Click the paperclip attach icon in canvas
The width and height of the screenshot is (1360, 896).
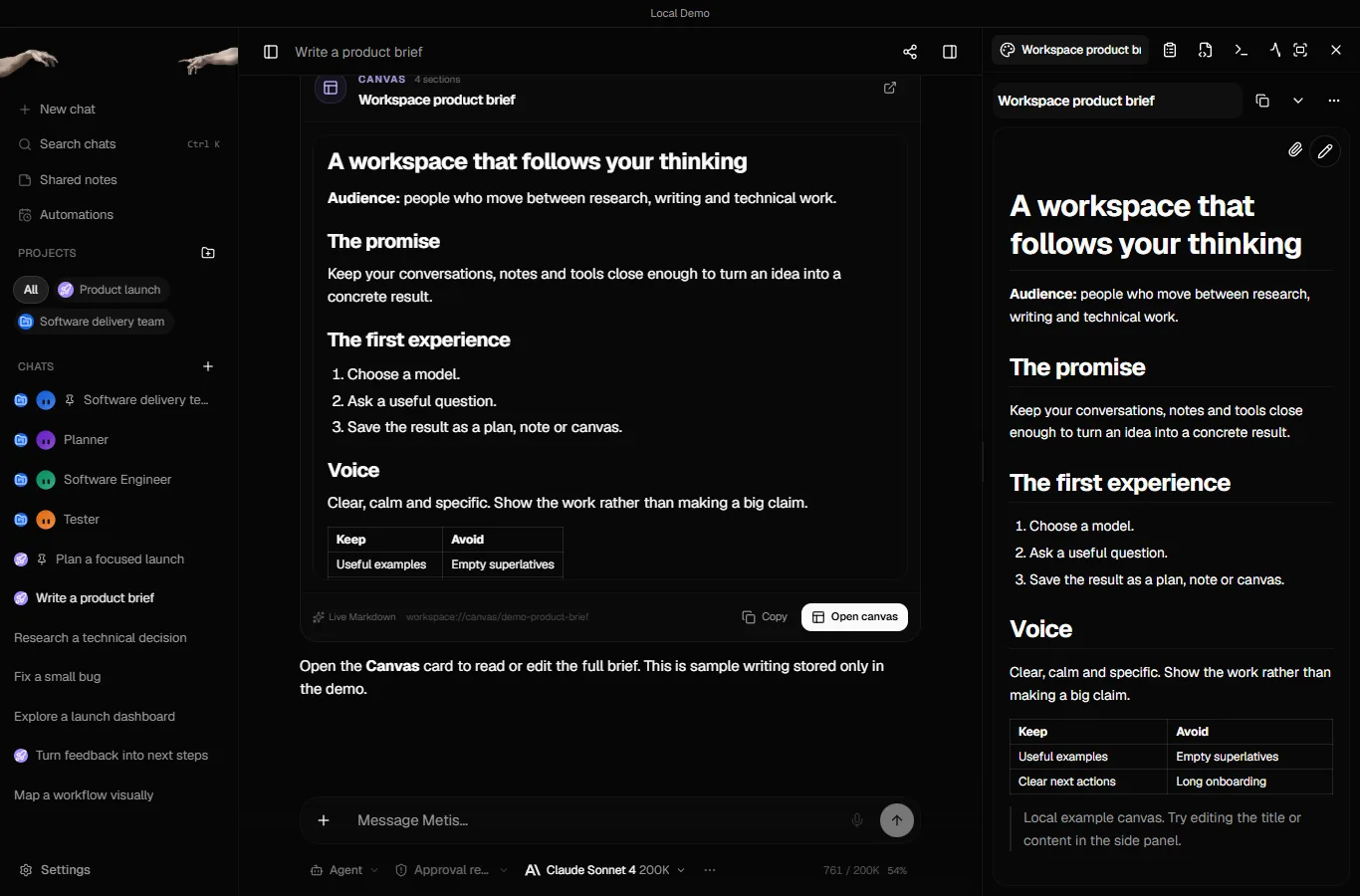(1295, 150)
